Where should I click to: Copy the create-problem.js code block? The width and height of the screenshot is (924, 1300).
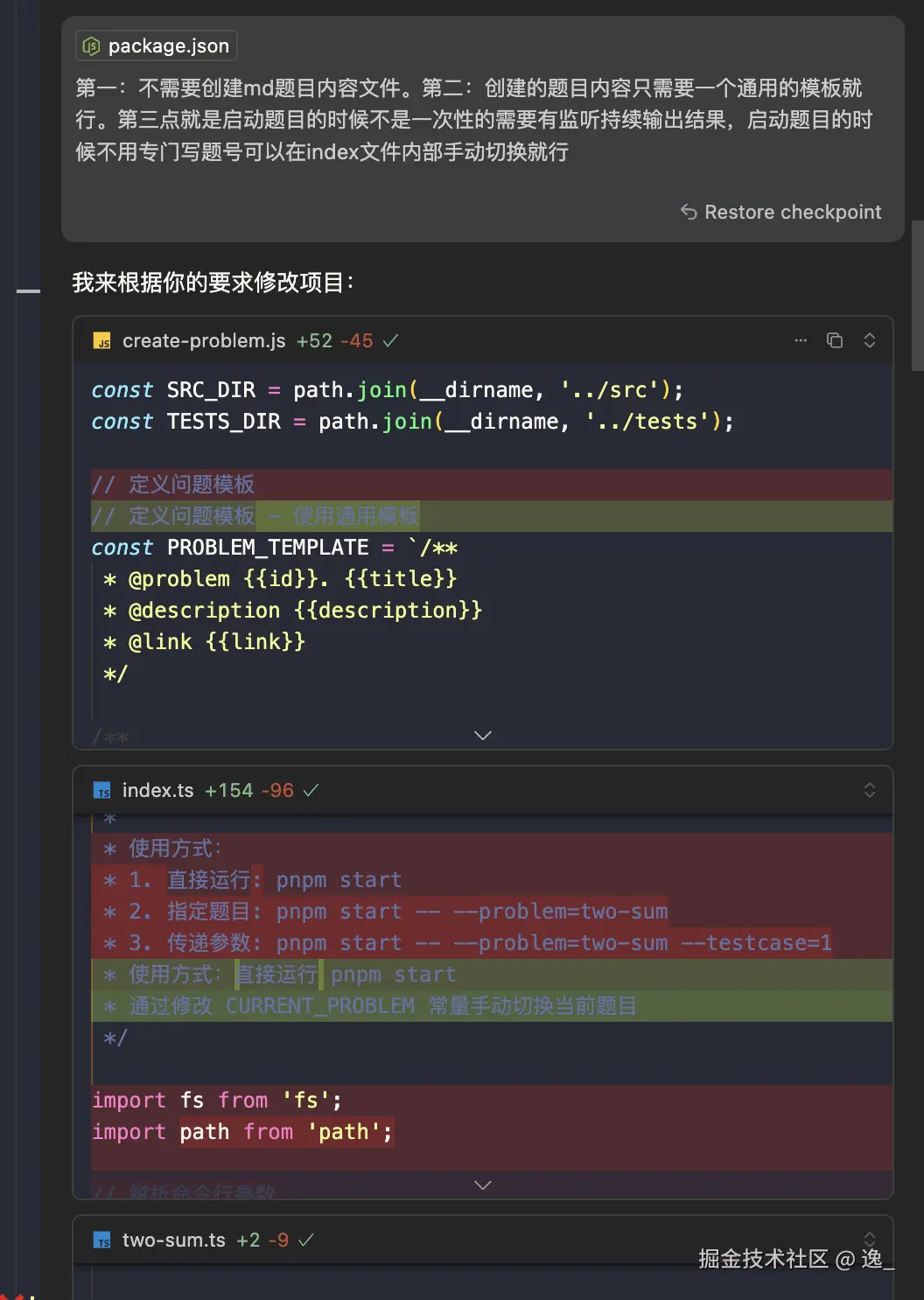pyautogui.click(x=835, y=340)
